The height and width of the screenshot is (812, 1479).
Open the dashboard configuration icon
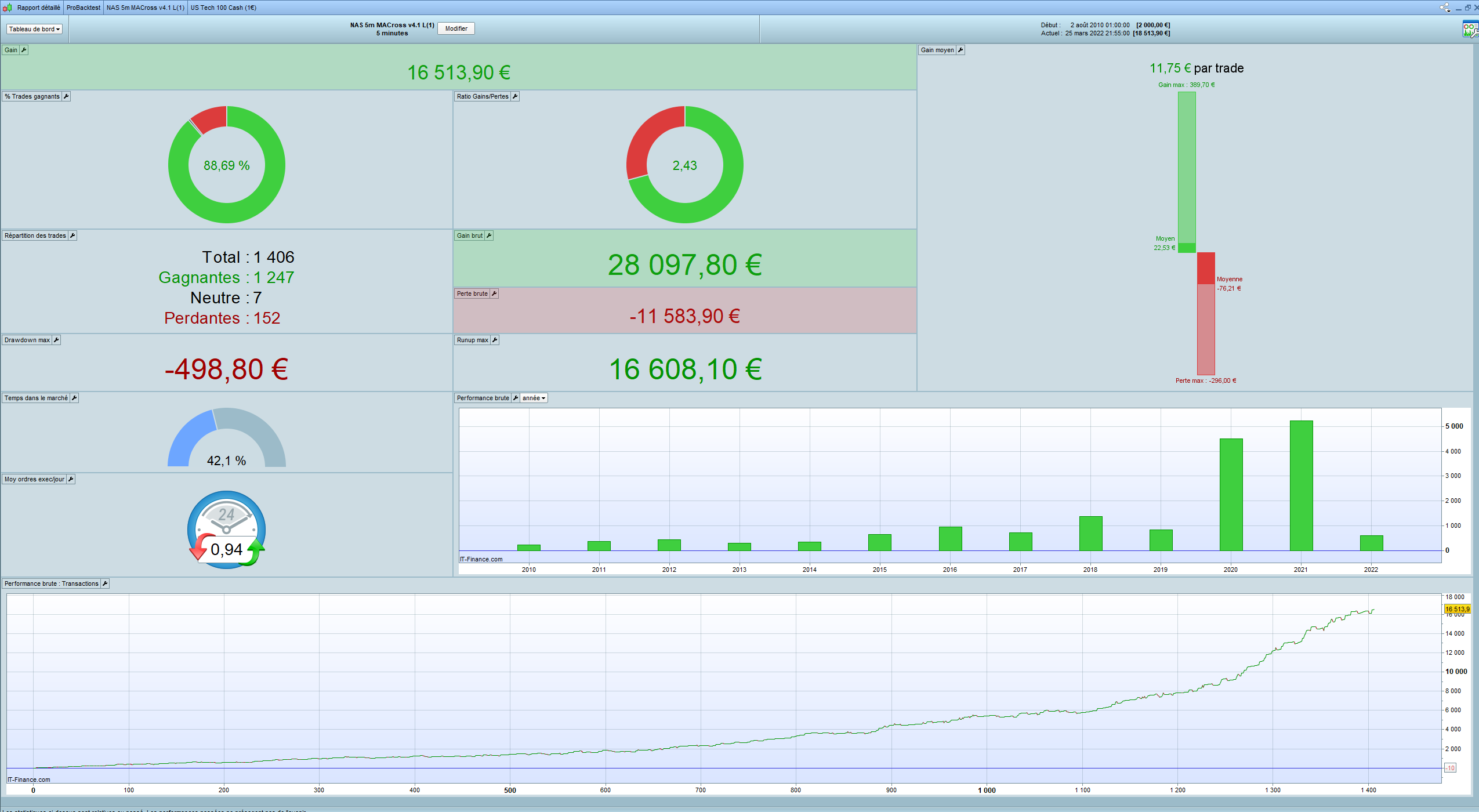[1470, 29]
